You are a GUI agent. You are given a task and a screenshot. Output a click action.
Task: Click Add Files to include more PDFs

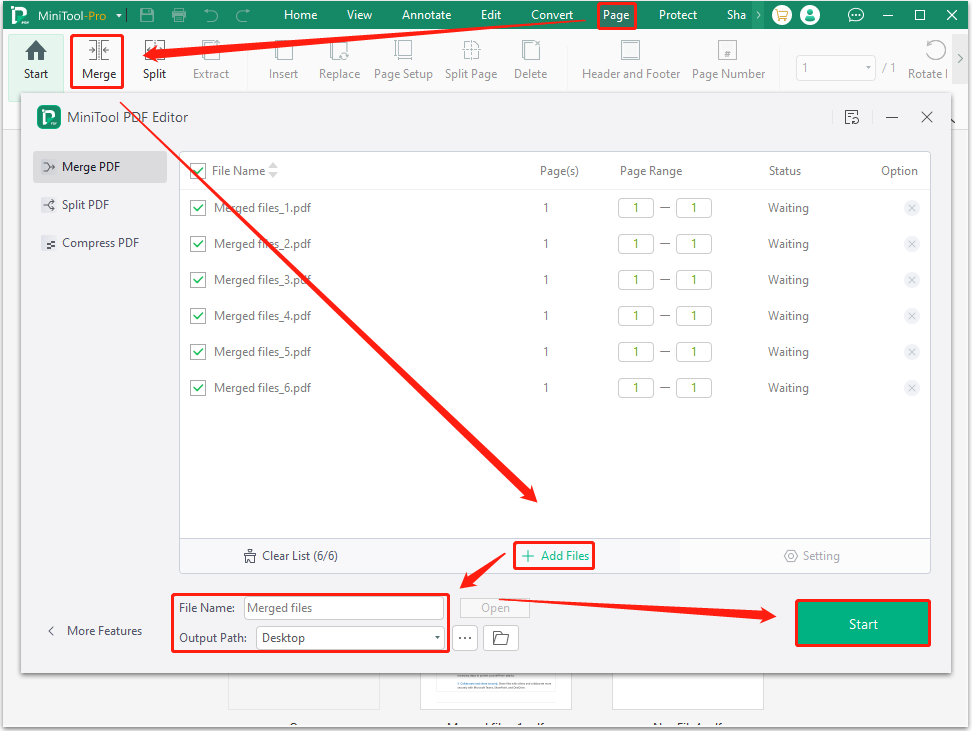pyautogui.click(x=553, y=555)
